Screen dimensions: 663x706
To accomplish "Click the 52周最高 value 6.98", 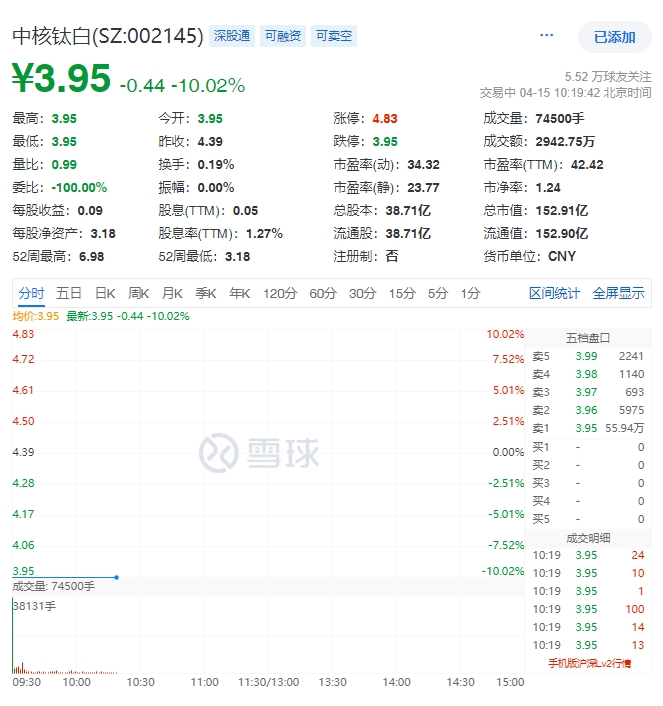I will 91,257.
